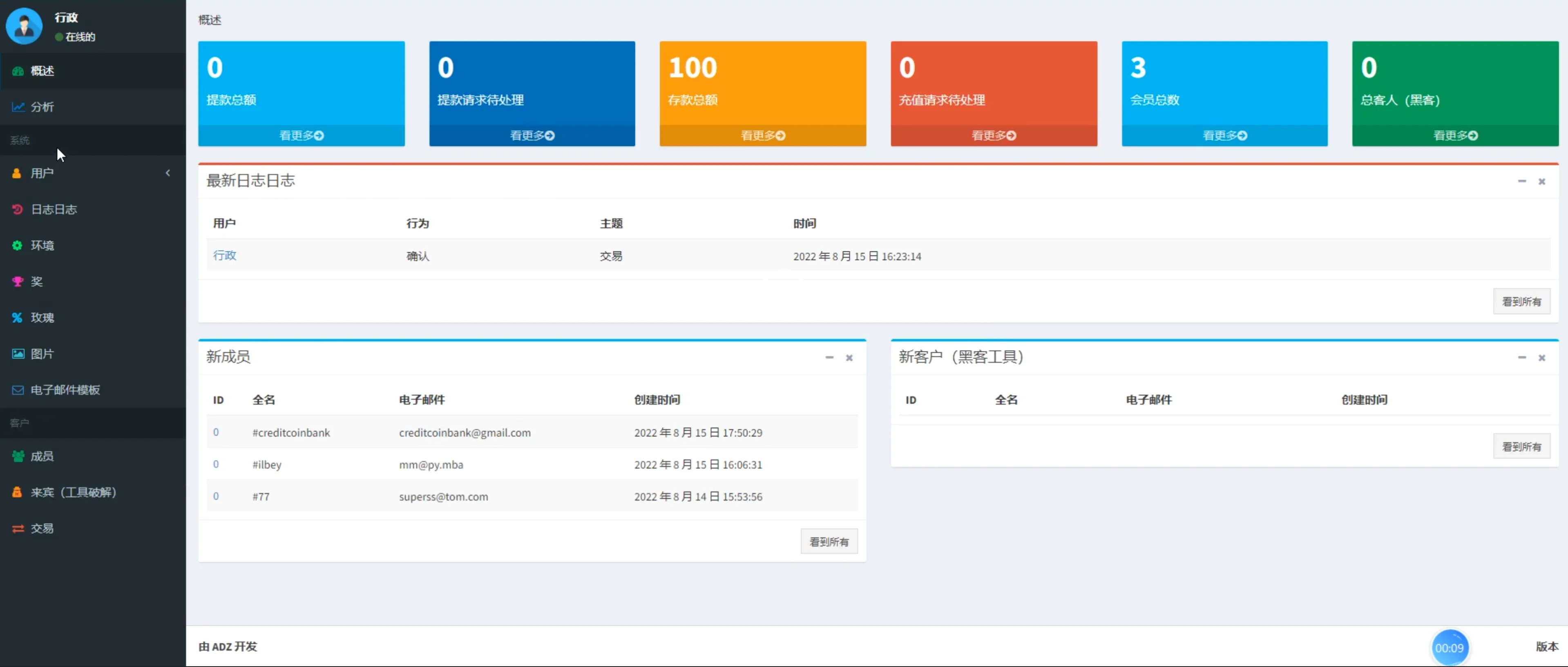Open 日志日志 history icon in sidebar
This screenshot has width=1568, height=667.
[x=17, y=210]
